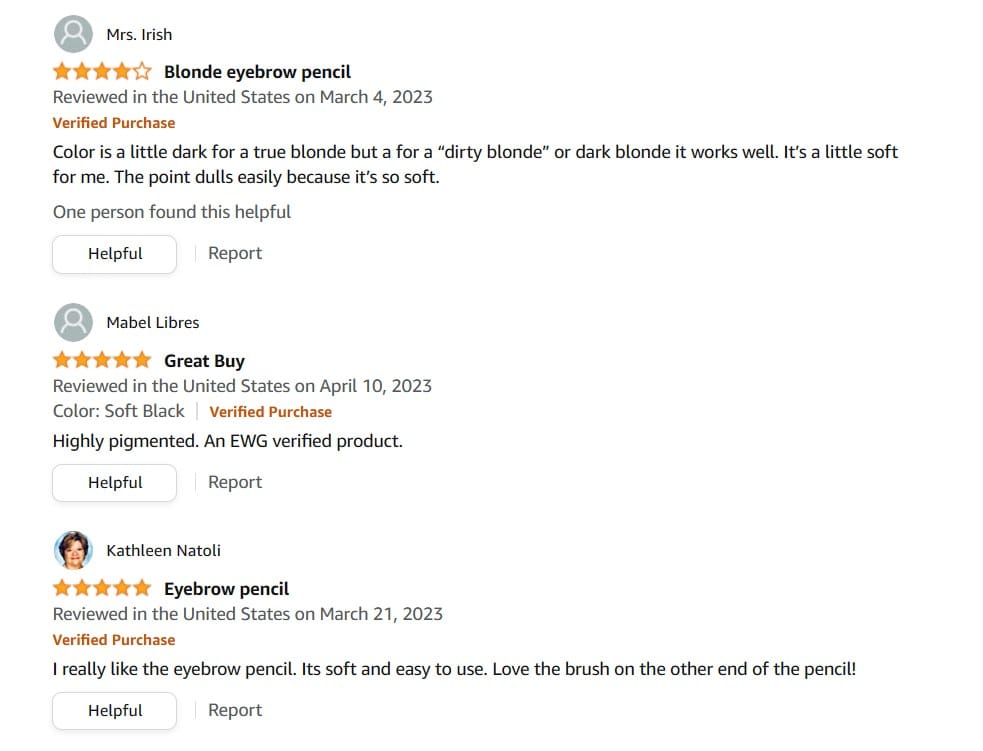The image size is (983, 751).
Task: Click Mabel Libres' default avatar icon
Action: tap(72, 322)
